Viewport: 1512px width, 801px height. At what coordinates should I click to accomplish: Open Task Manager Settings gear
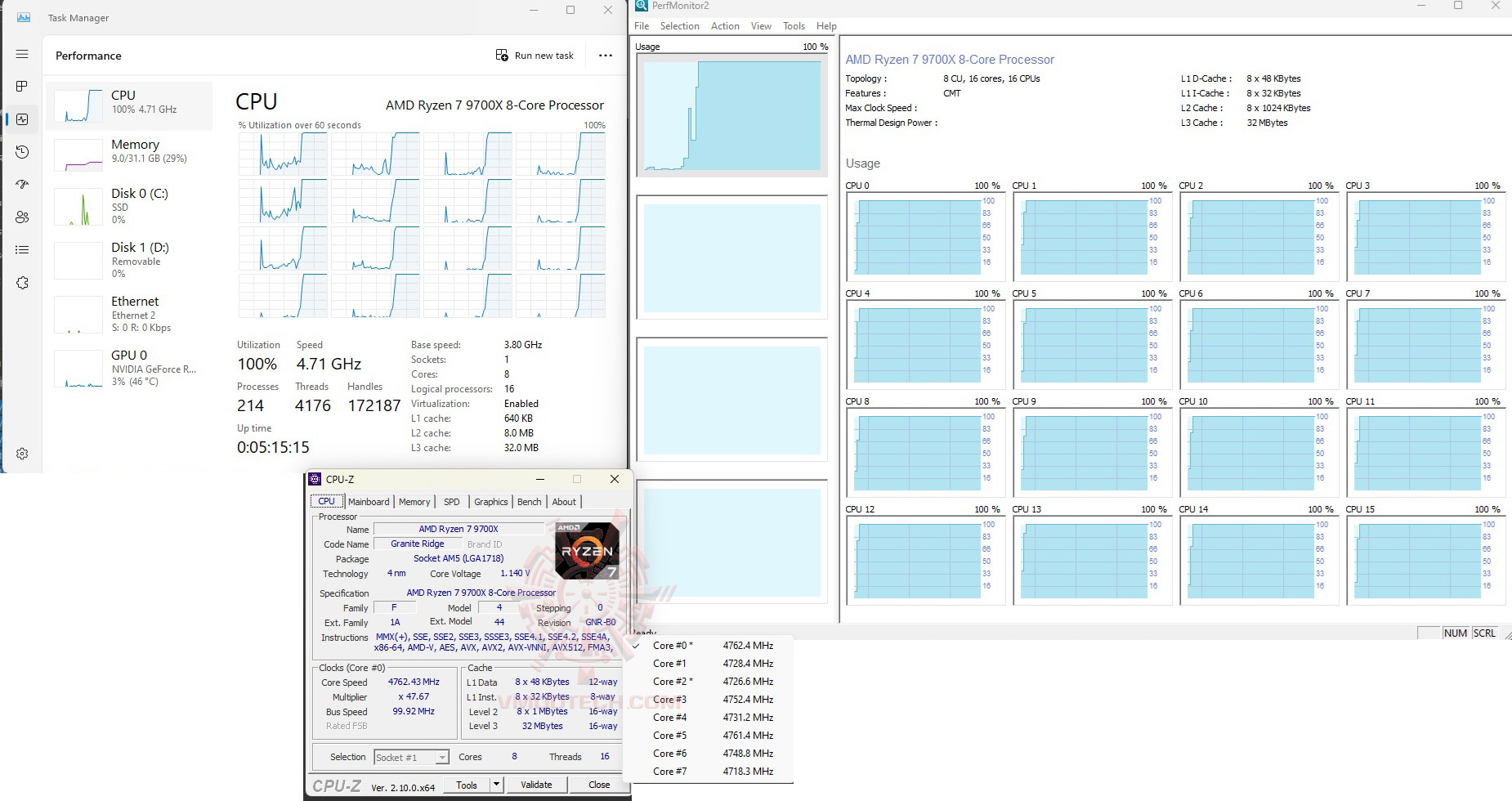coord(22,454)
